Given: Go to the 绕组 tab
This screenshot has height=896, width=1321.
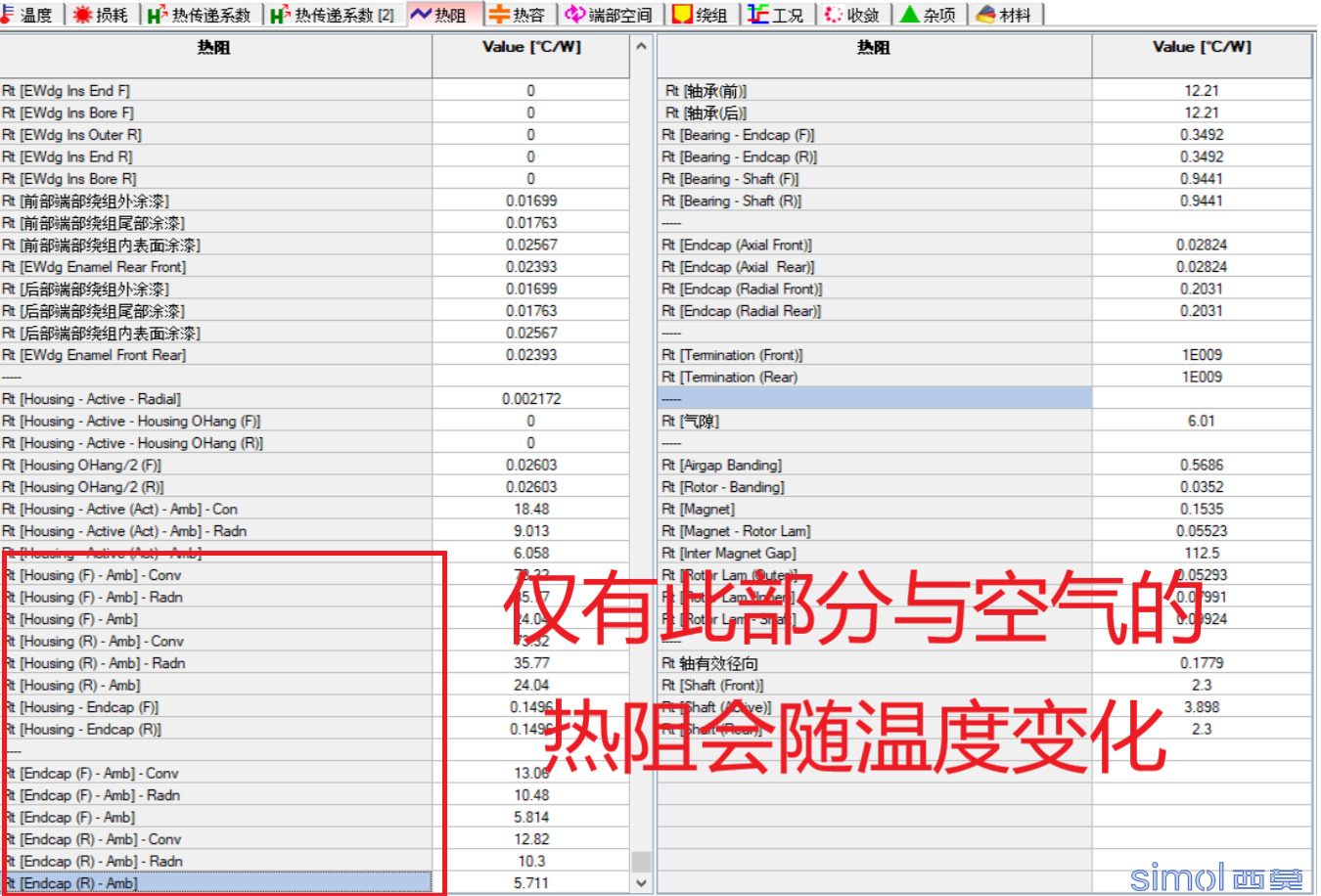Looking at the screenshot, I should 703,15.
